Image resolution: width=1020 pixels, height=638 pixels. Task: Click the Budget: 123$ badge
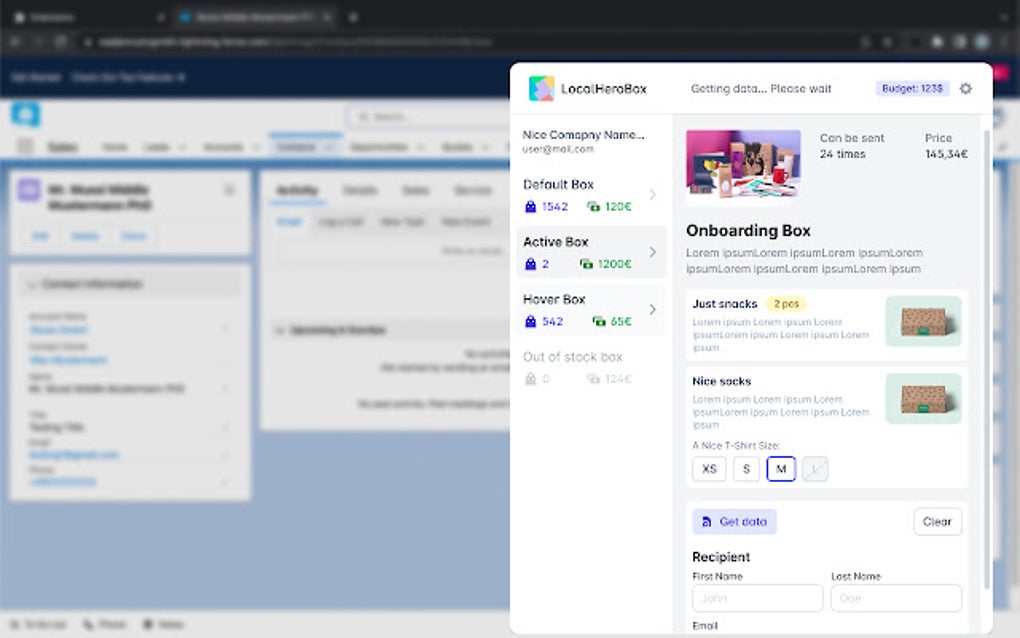pyautogui.click(x=911, y=88)
